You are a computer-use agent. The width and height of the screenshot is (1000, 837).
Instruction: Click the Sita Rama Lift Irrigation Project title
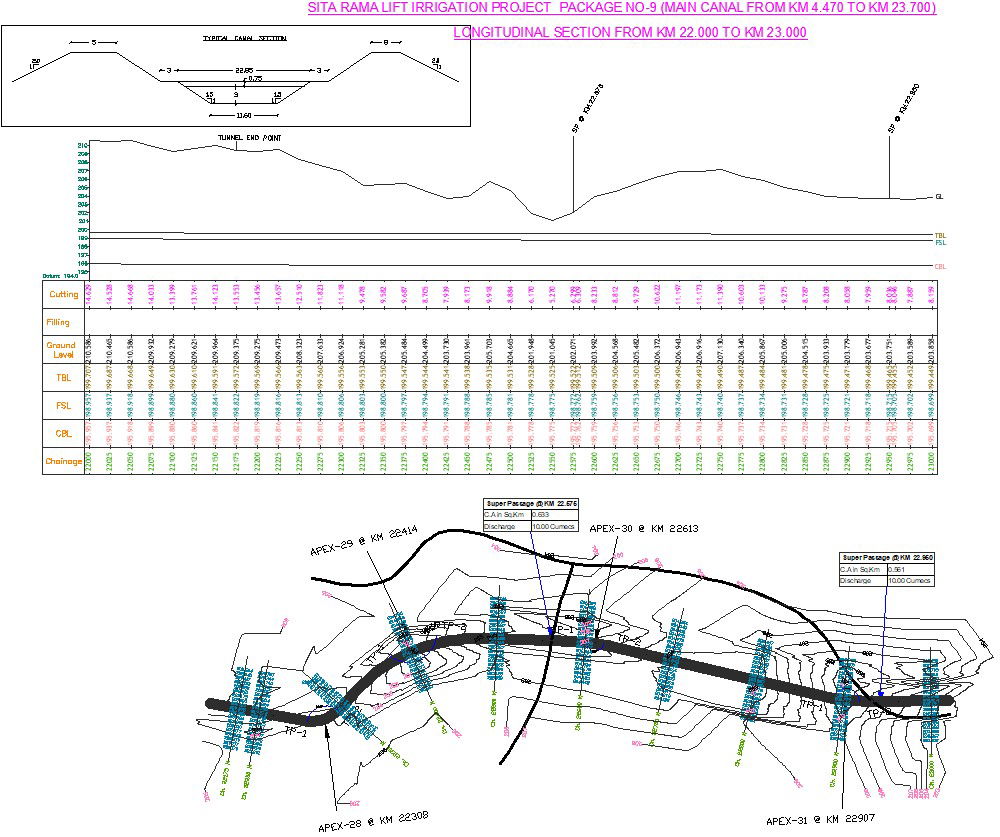point(621,9)
